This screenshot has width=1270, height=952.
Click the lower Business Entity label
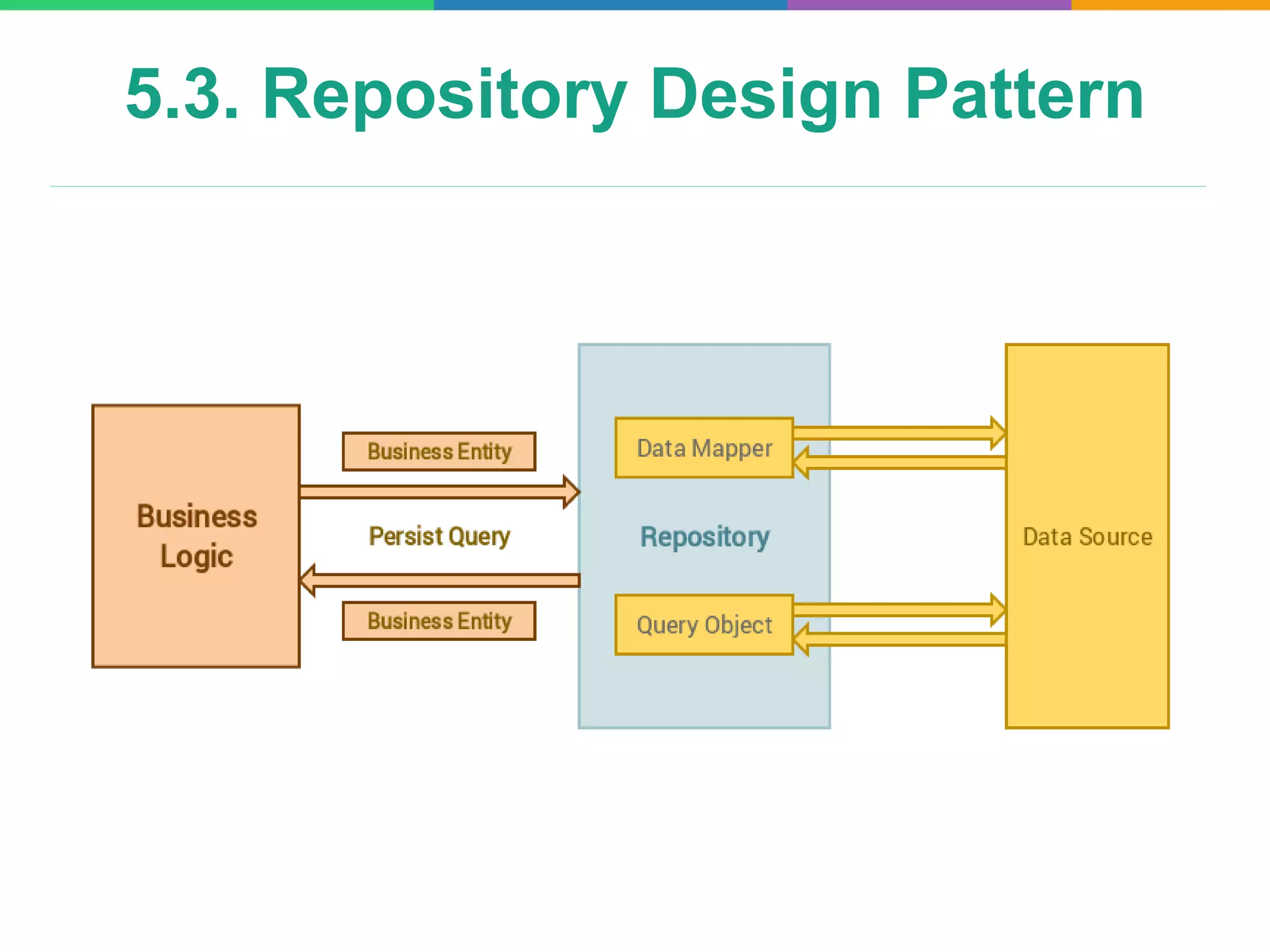pos(439,620)
